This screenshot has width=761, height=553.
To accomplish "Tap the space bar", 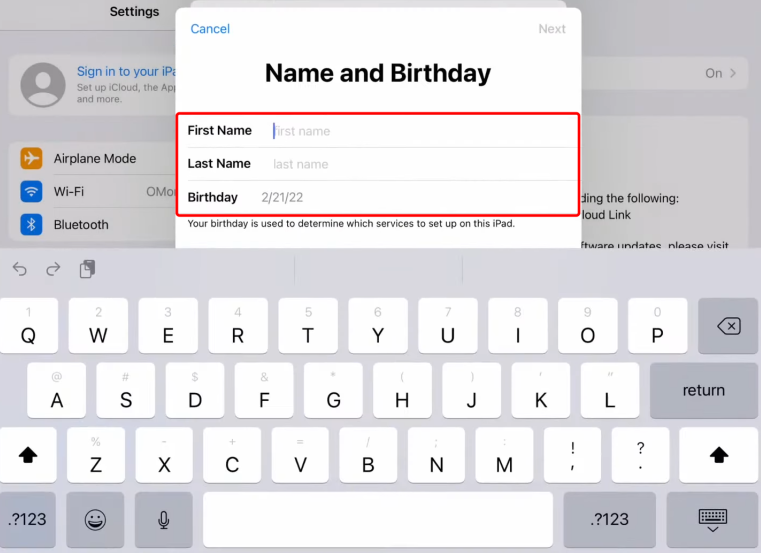I will (378, 519).
